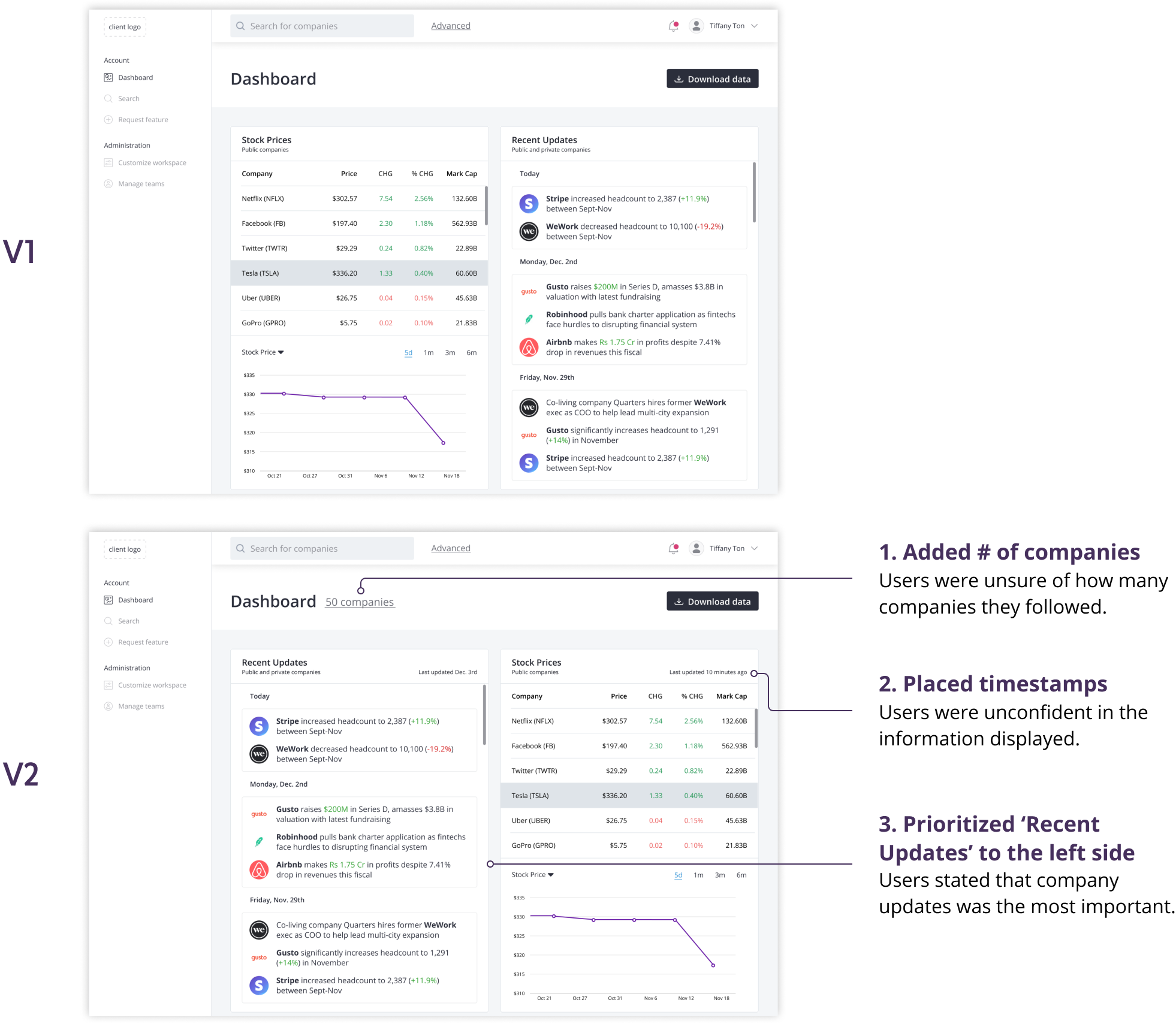1176x1027 pixels.
Task: Click Customize workspace icon in V2 sidebar
Action: click(108, 685)
